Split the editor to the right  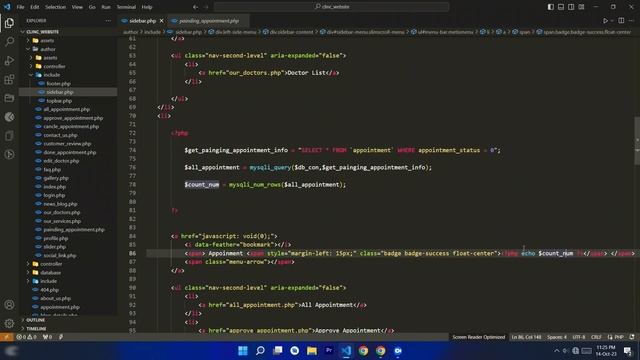pos(621,20)
